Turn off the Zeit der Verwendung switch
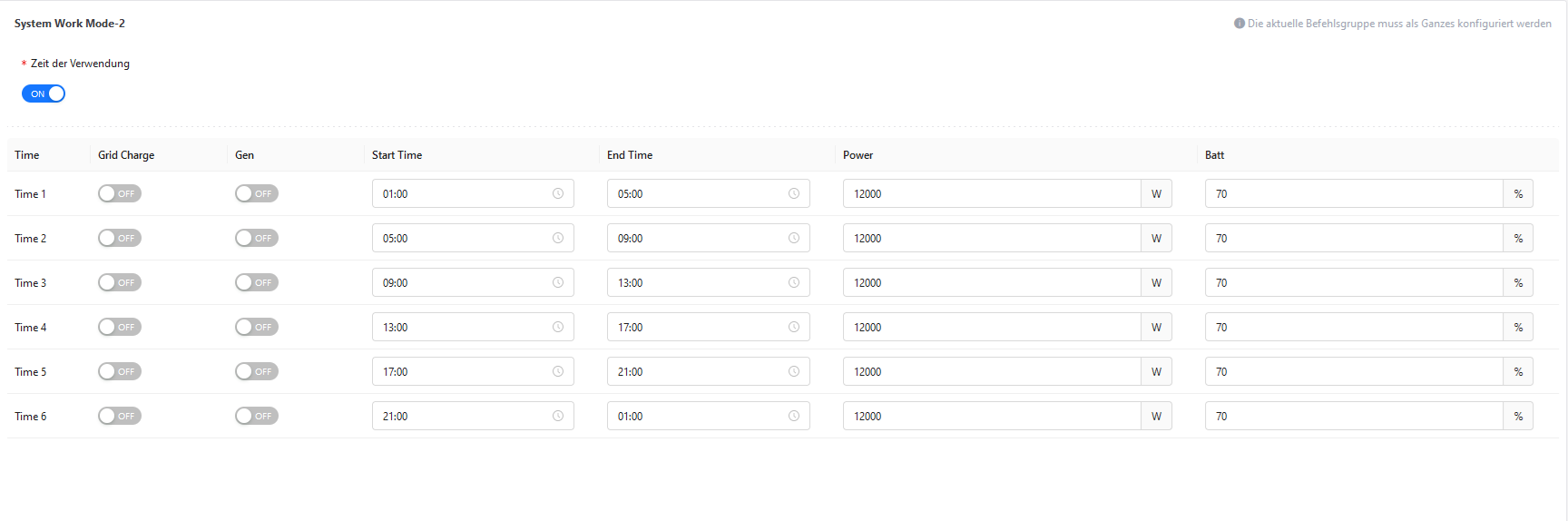1568x521 pixels. [x=44, y=93]
